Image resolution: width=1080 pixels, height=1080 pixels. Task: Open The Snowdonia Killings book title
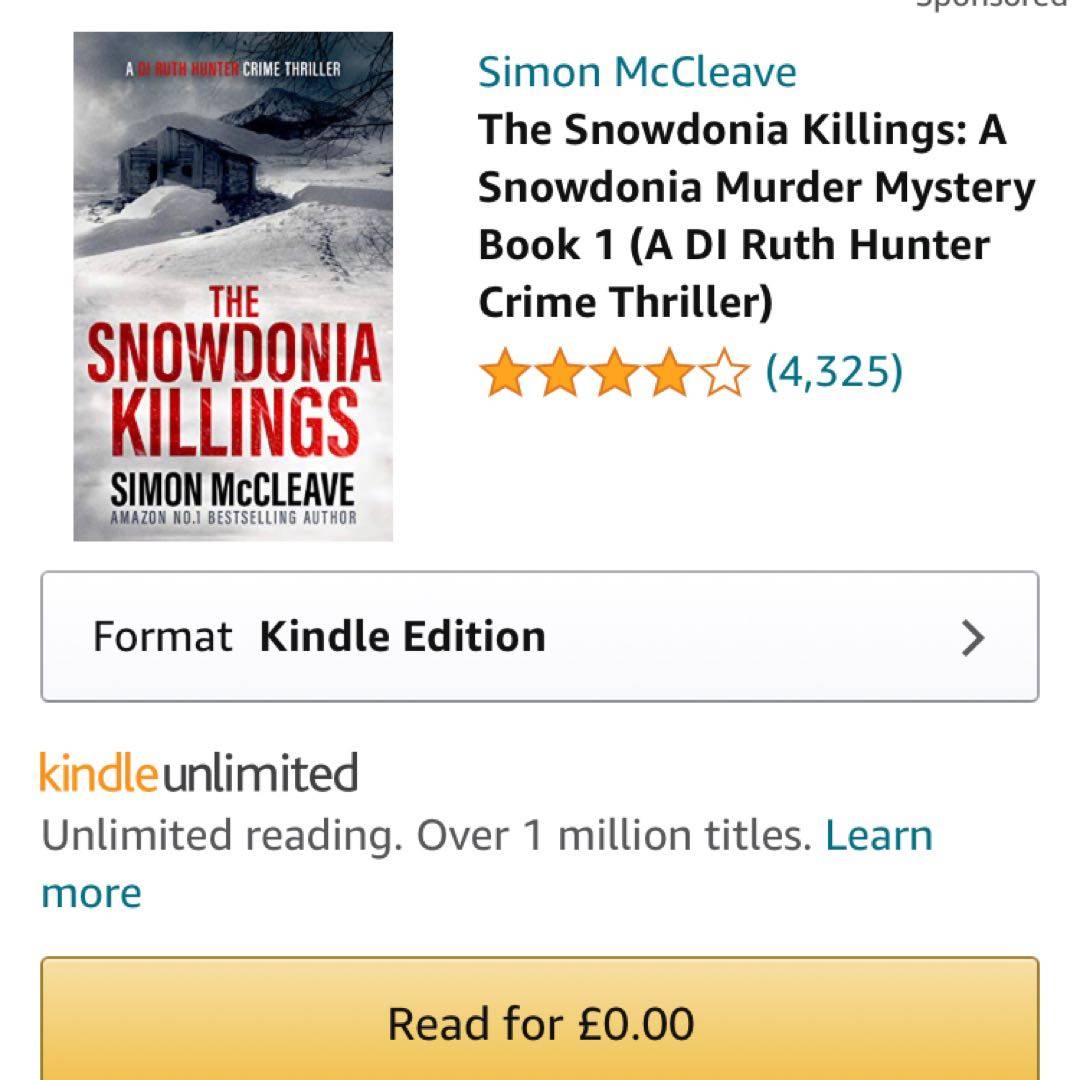click(756, 216)
